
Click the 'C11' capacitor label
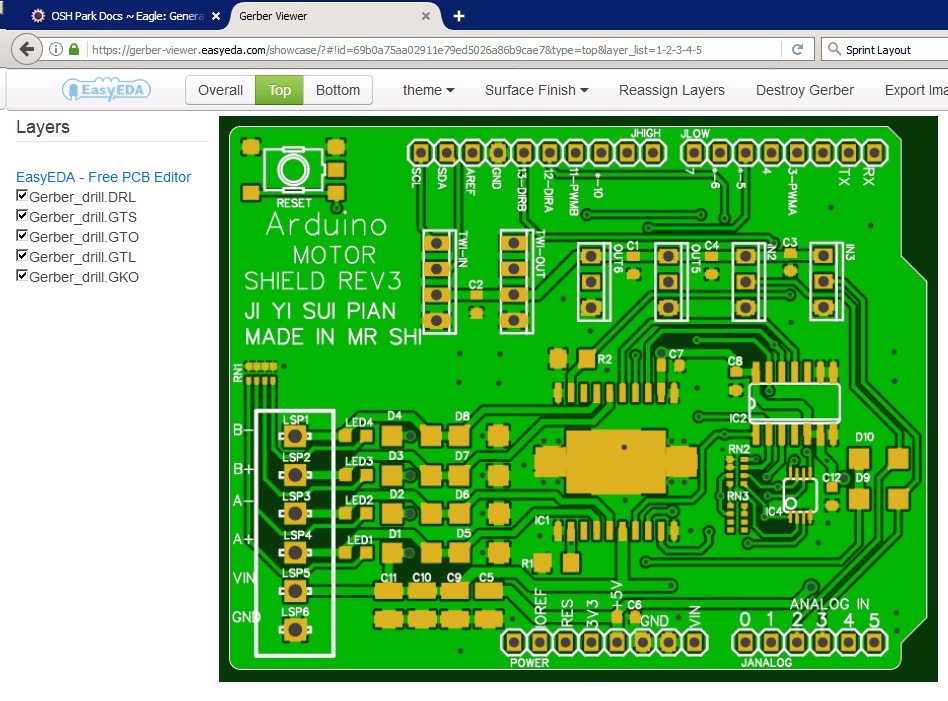[x=389, y=578]
